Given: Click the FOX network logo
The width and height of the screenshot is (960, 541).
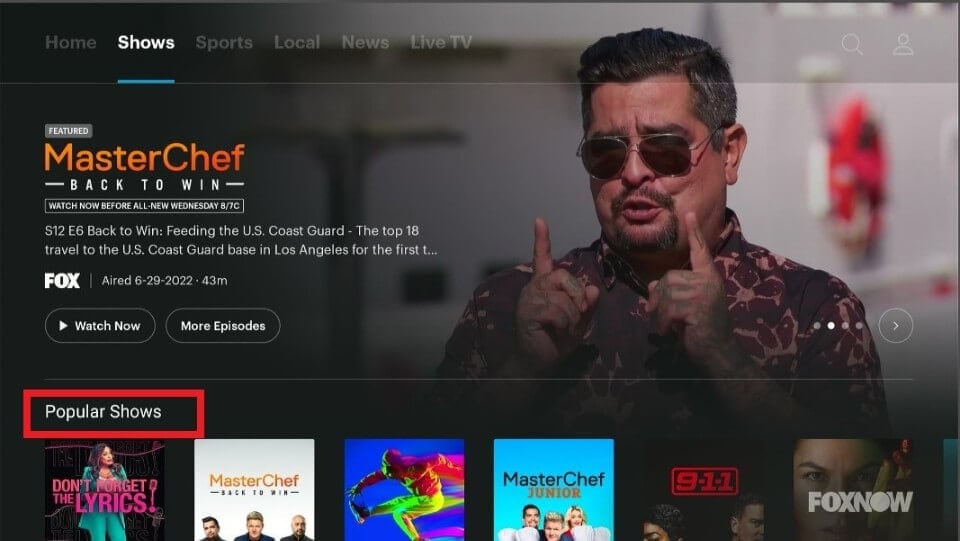Looking at the screenshot, I should click(62, 280).
